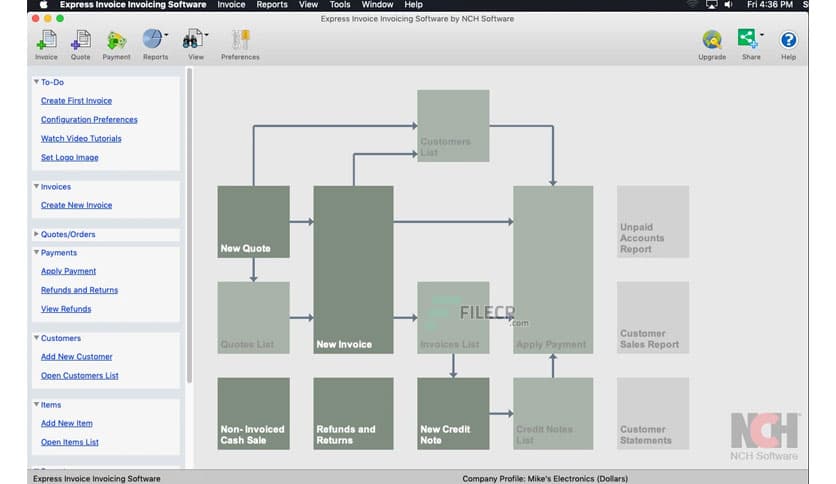
Task: Click the Upgrade icon
Action: 712,42
